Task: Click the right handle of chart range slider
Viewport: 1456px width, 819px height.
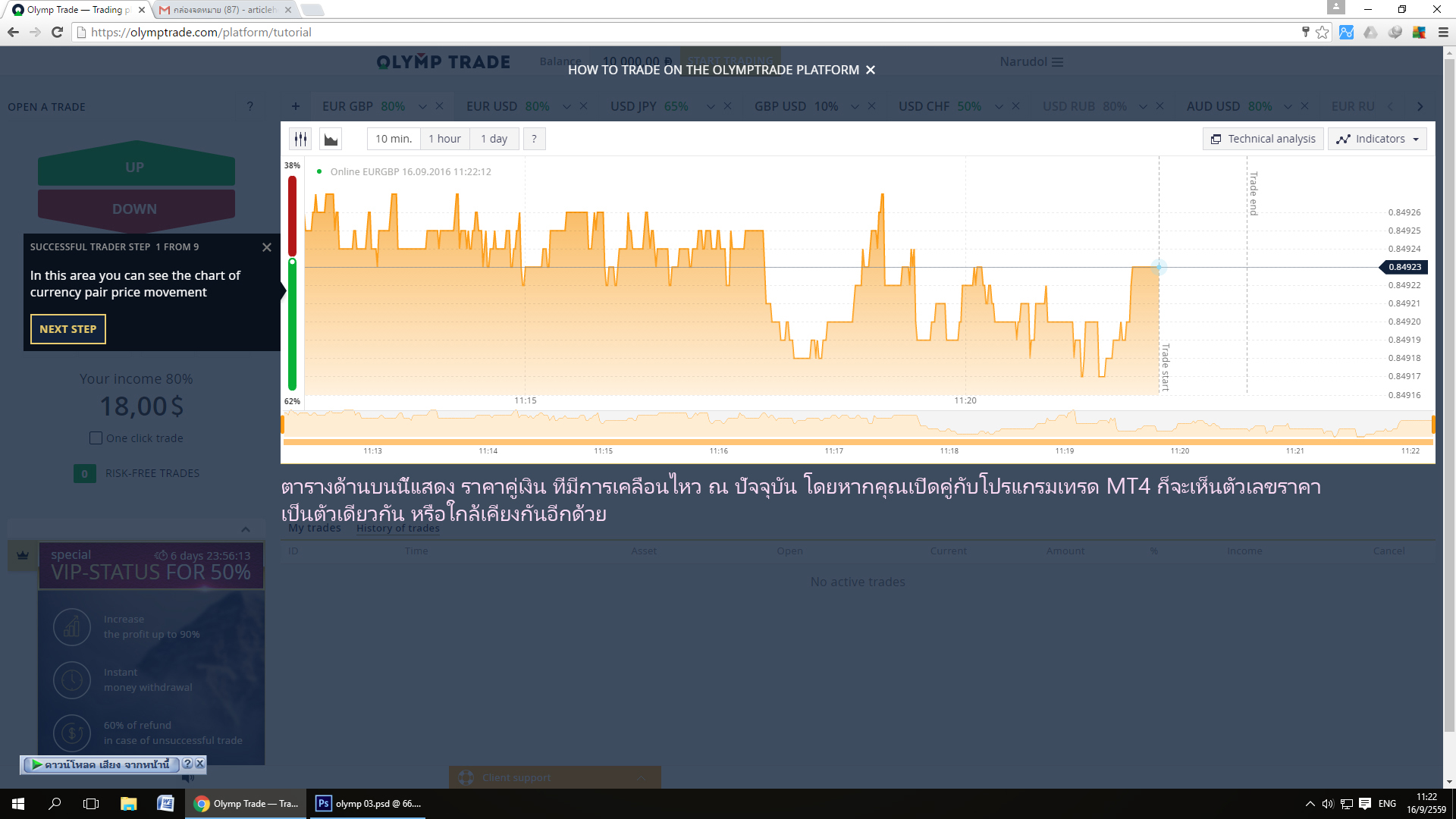Action: 1433,424
